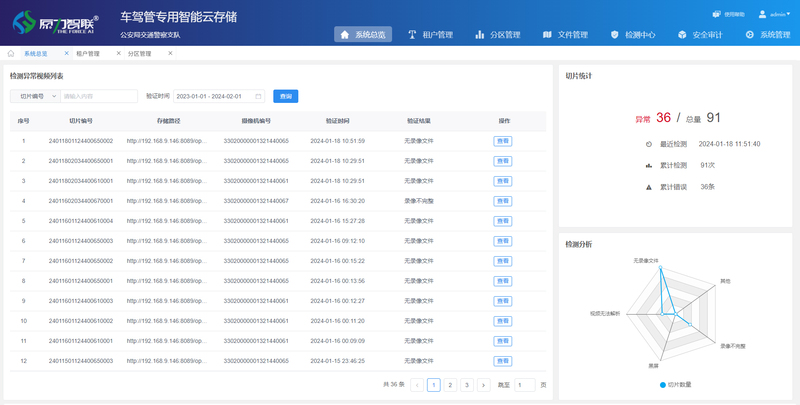This screenshot has width=800, height=405.
Task: Open the 系统管理 navigation menu
Action: (767, 35)
